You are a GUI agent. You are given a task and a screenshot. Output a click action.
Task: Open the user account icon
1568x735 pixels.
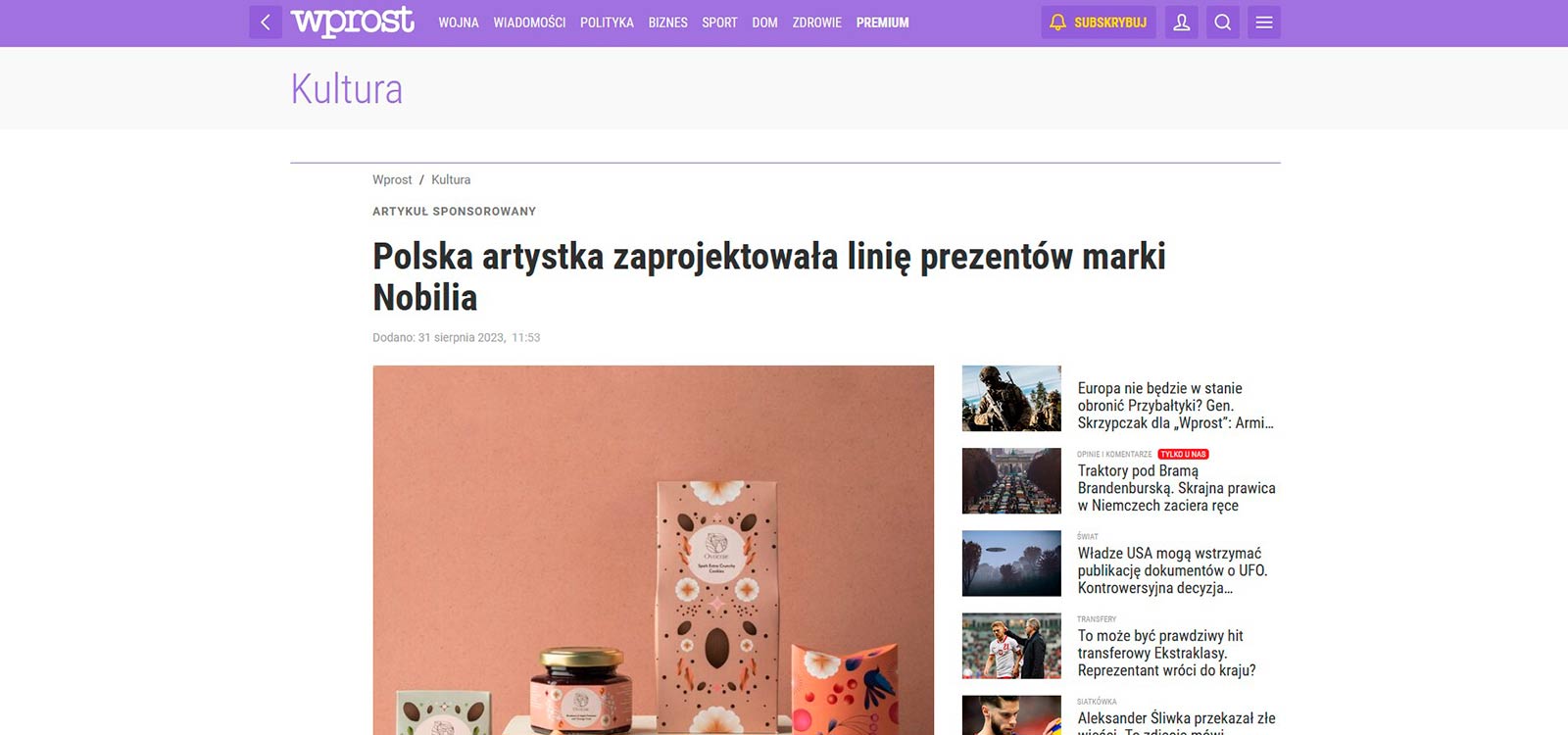(x=1182, y=23)
